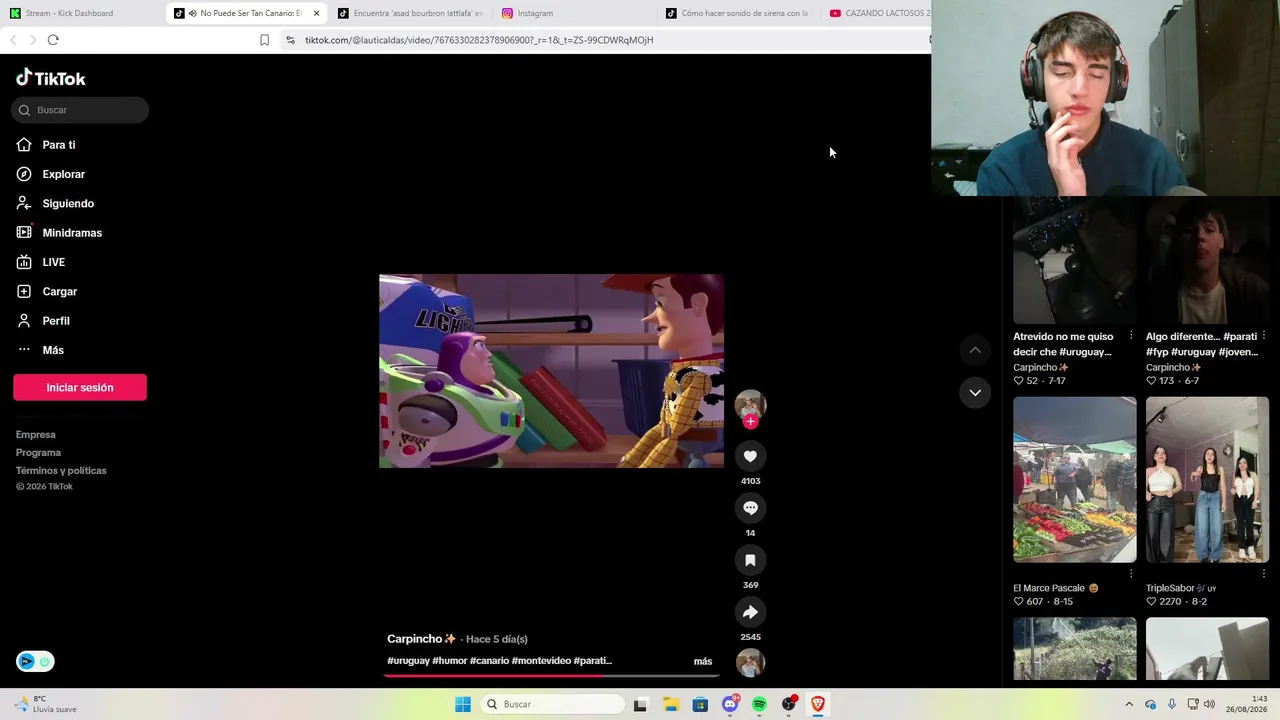1280x720 pixels.
Task: Close the 'No Puede Ser Tan Canario' tab
Action: [317, 13]
